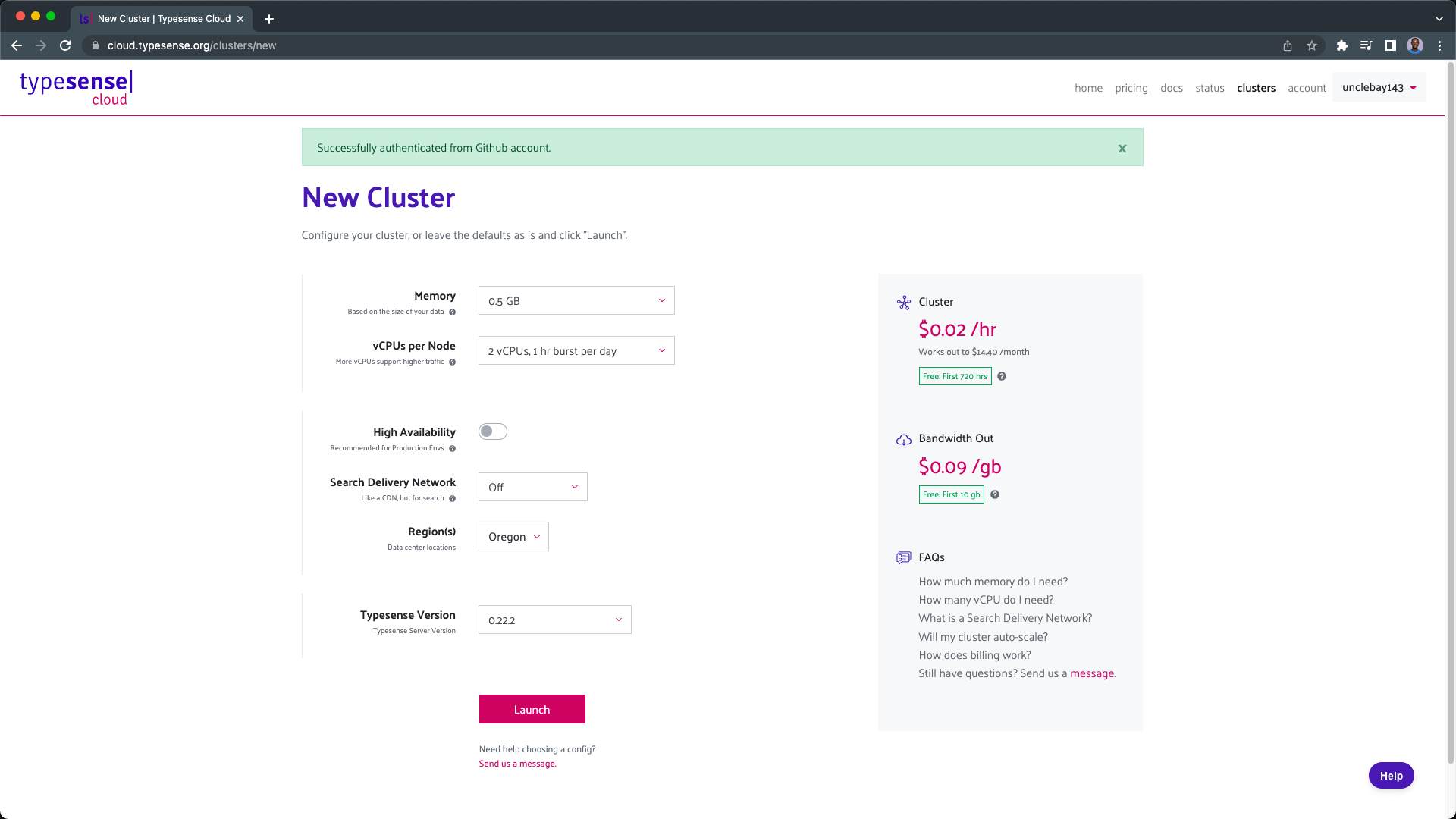Click the New Cluster heading text

378,197
